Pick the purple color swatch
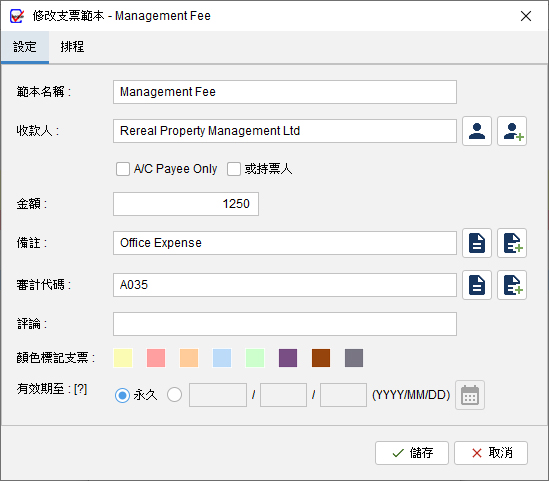 point(288,358)
